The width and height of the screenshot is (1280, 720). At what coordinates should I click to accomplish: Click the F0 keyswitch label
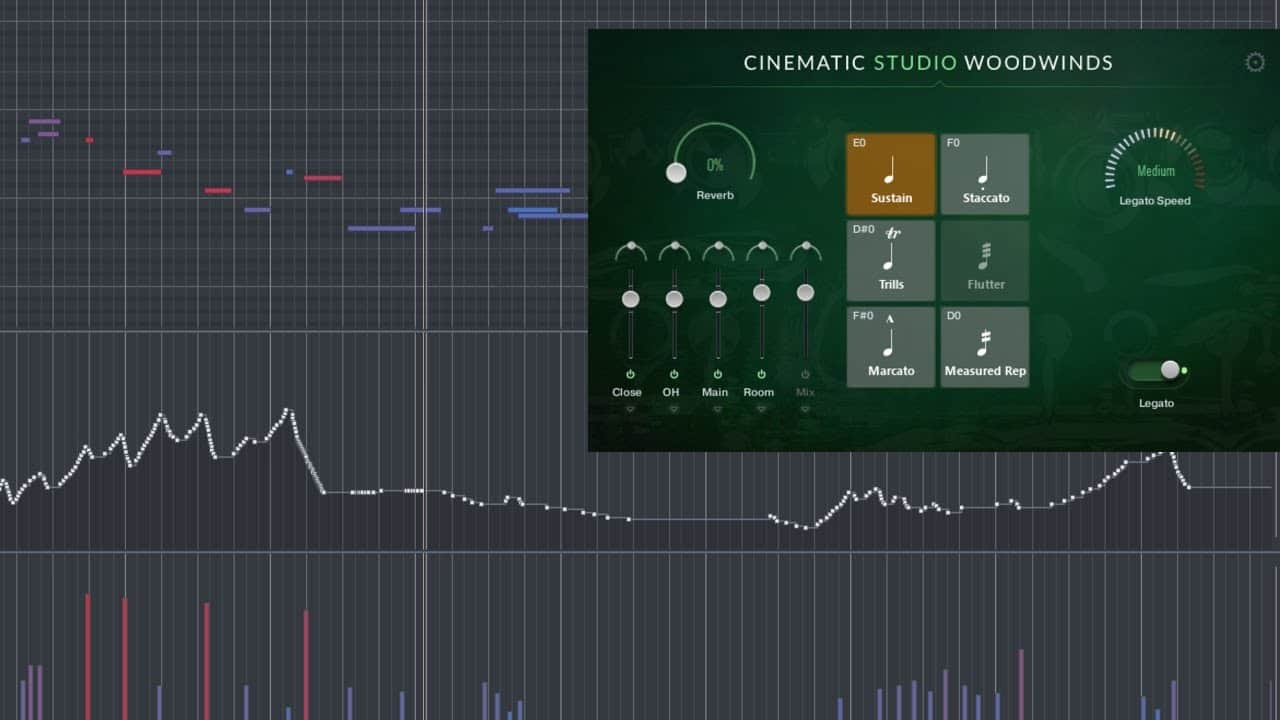tap(953, 143)
